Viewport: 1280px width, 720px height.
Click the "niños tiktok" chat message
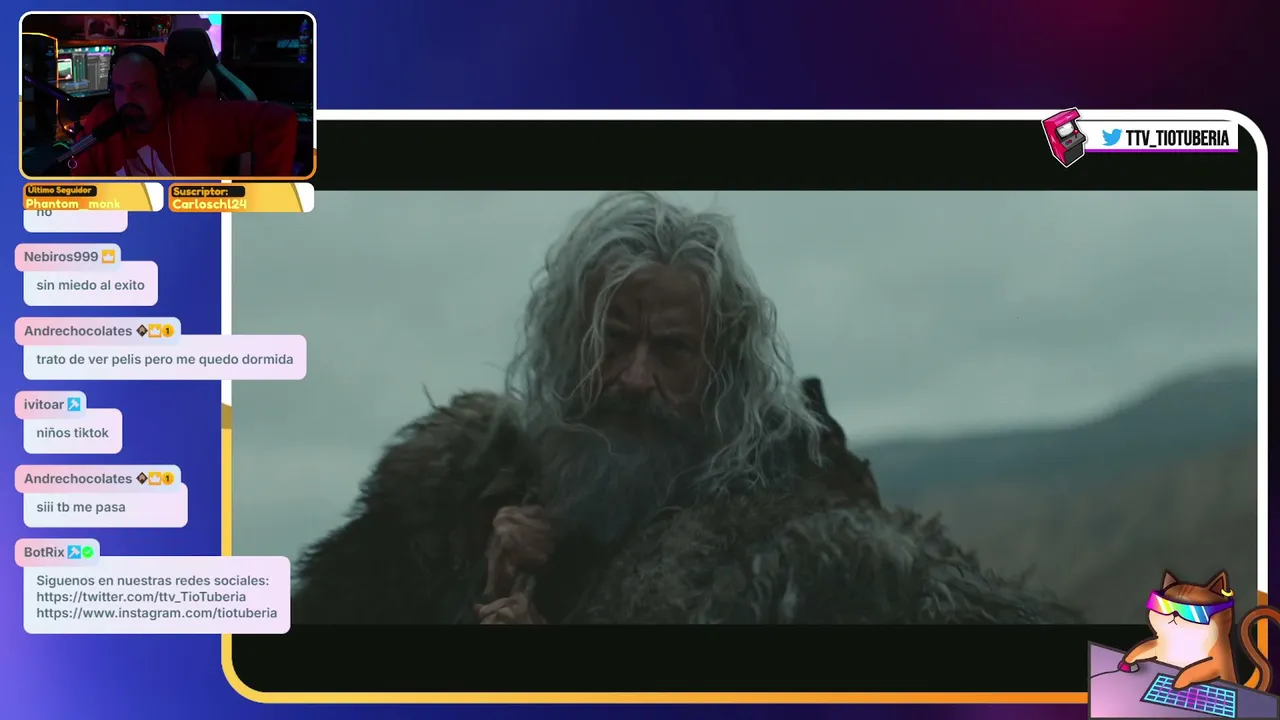[73, 433]
